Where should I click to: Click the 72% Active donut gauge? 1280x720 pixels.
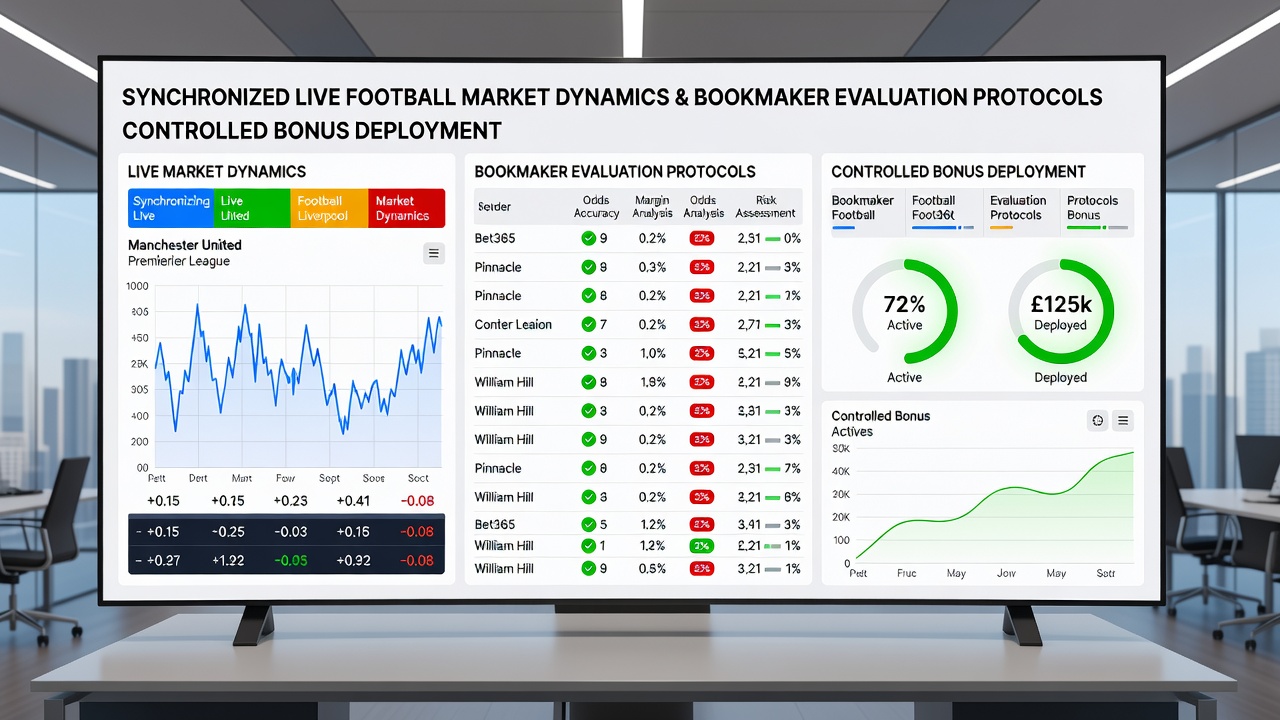tap(904, 312)
